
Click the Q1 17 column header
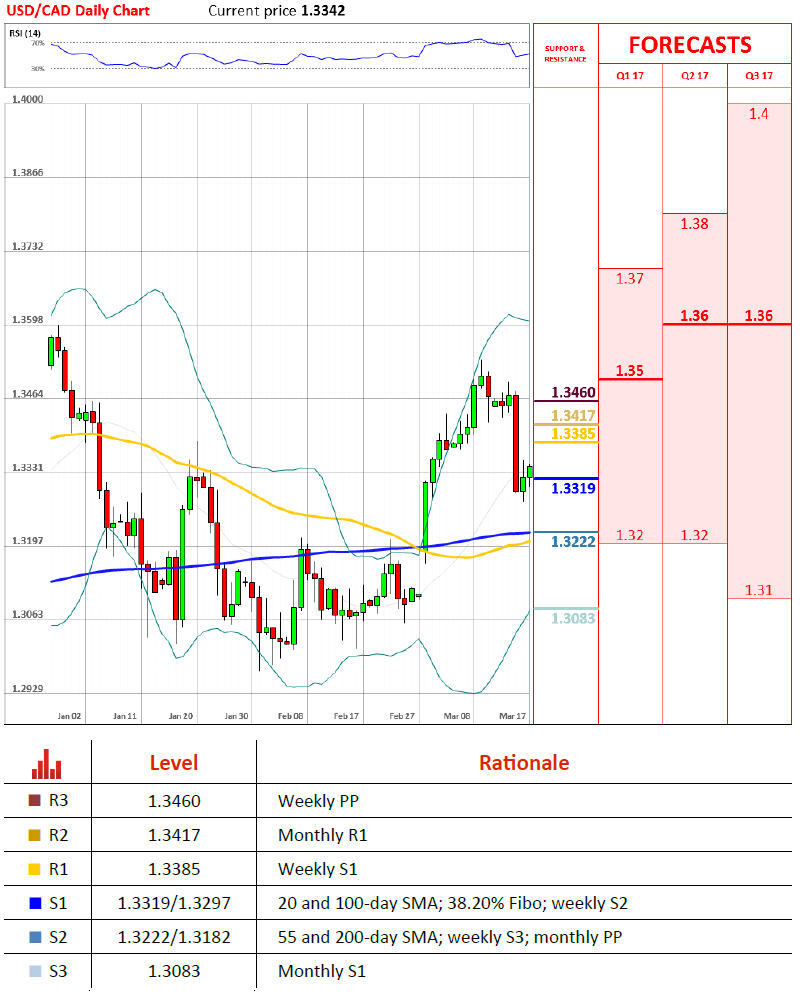coord(630,75)
